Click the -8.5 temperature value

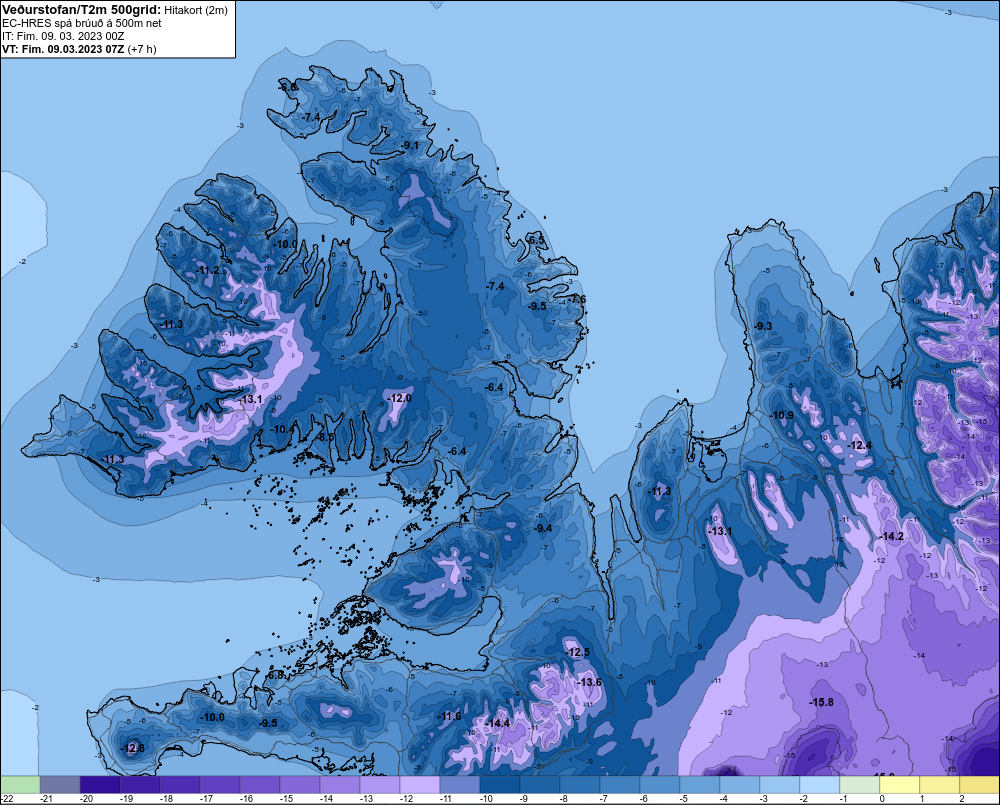tap(325, 437)
